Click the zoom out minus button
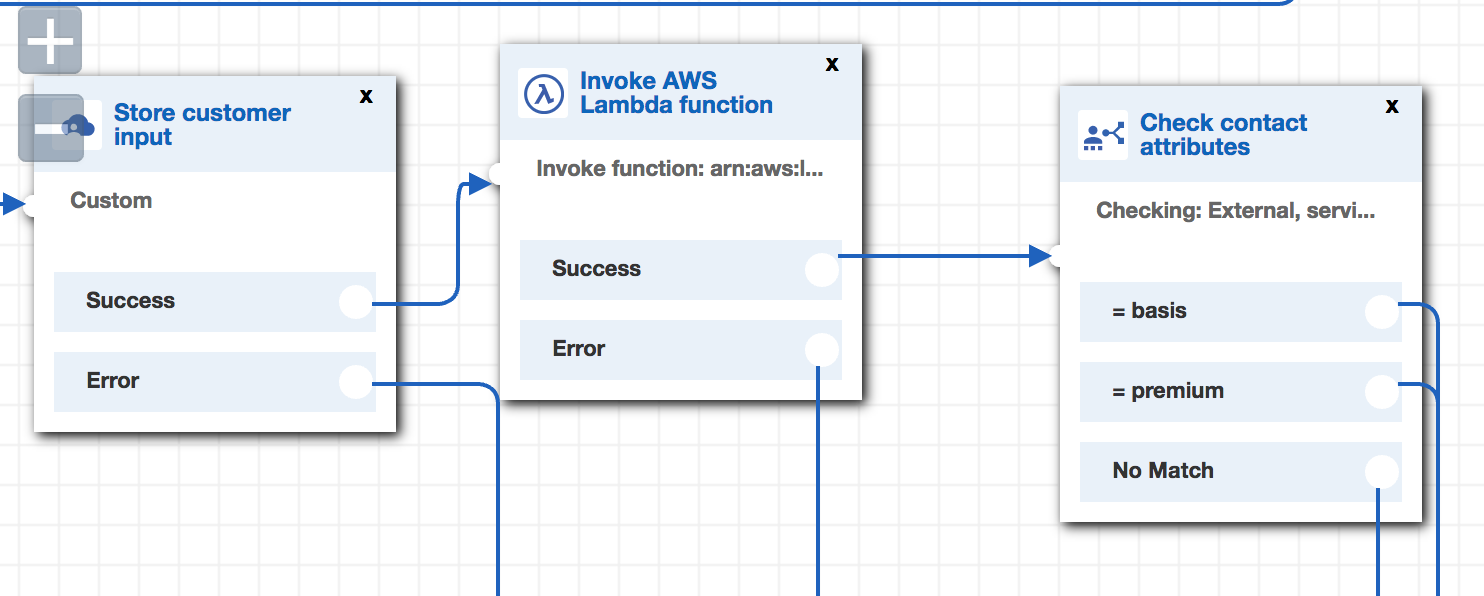Viewport: 1484px width, 596px height. click(x=50, y=128)
